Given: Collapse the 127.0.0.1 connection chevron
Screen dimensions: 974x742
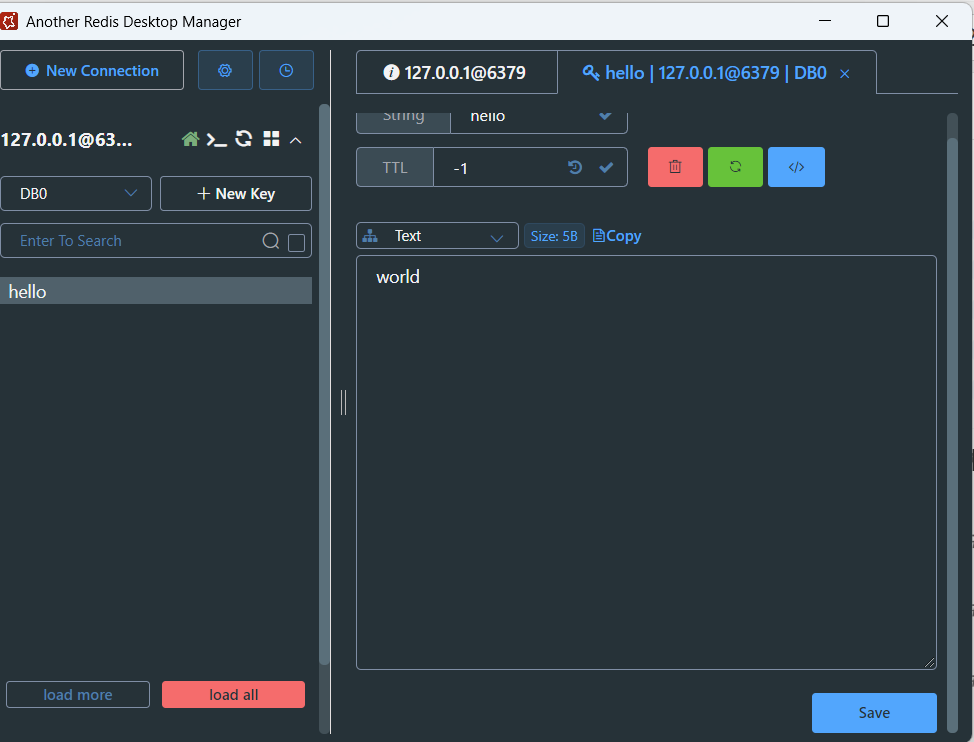Looking at the screenshot, I should 296,140.
